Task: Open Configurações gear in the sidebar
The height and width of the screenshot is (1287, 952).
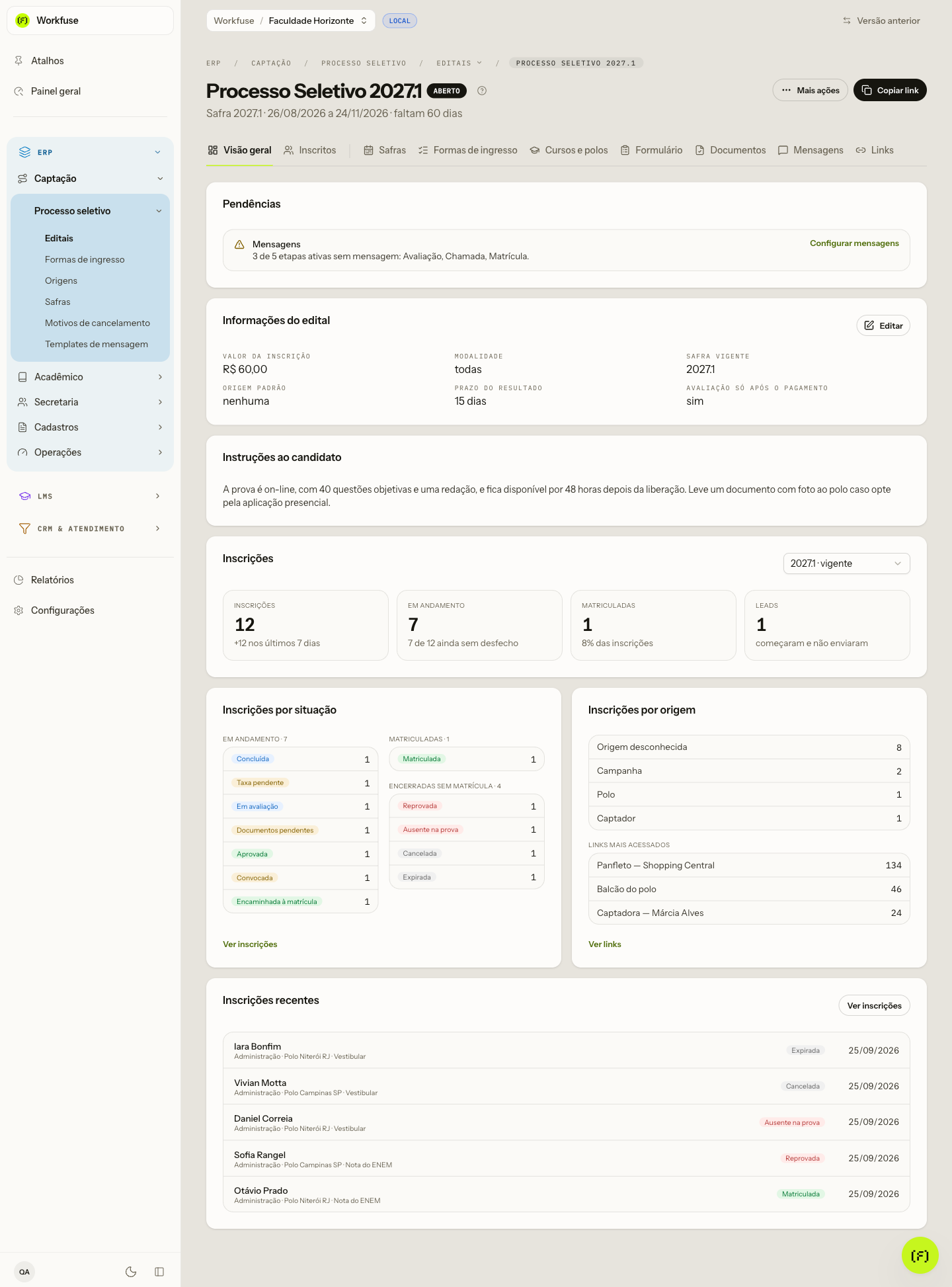Action: pos(19,610)
